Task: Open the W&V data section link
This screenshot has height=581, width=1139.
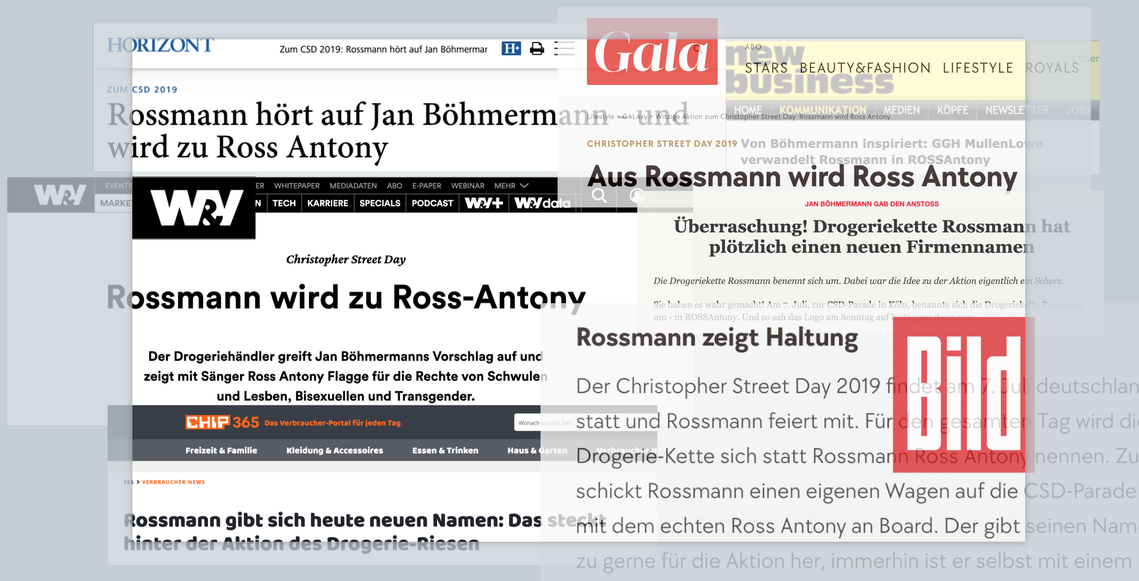Action: [x=542, y=203]
